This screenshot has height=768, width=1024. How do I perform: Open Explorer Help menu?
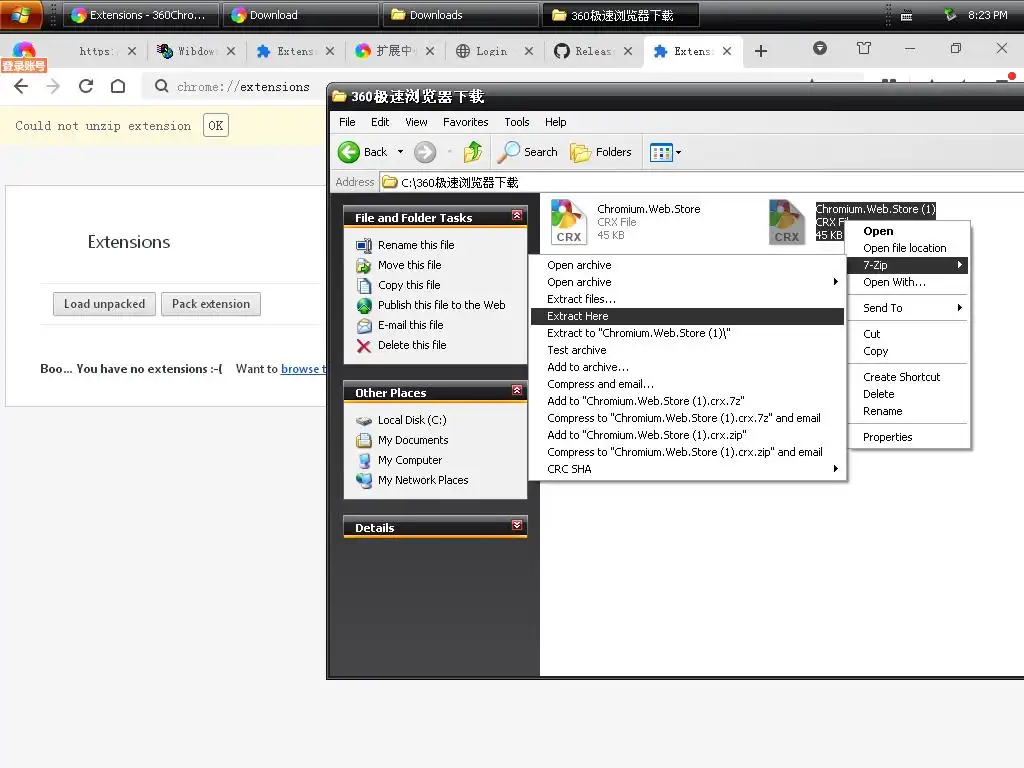point(556,122)
